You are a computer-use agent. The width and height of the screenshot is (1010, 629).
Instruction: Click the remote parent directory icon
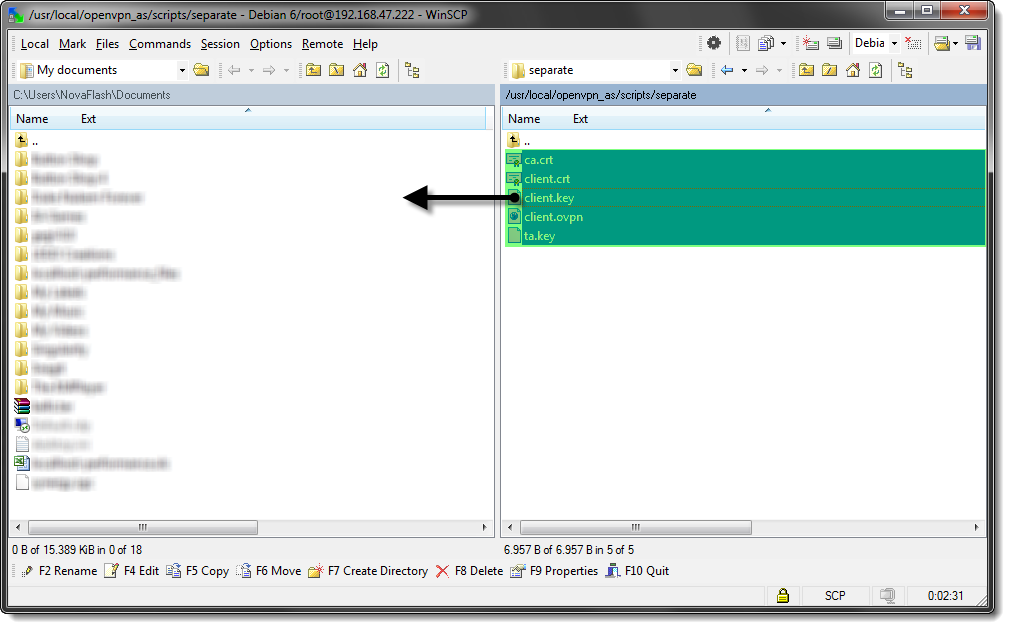click(806, 70)
